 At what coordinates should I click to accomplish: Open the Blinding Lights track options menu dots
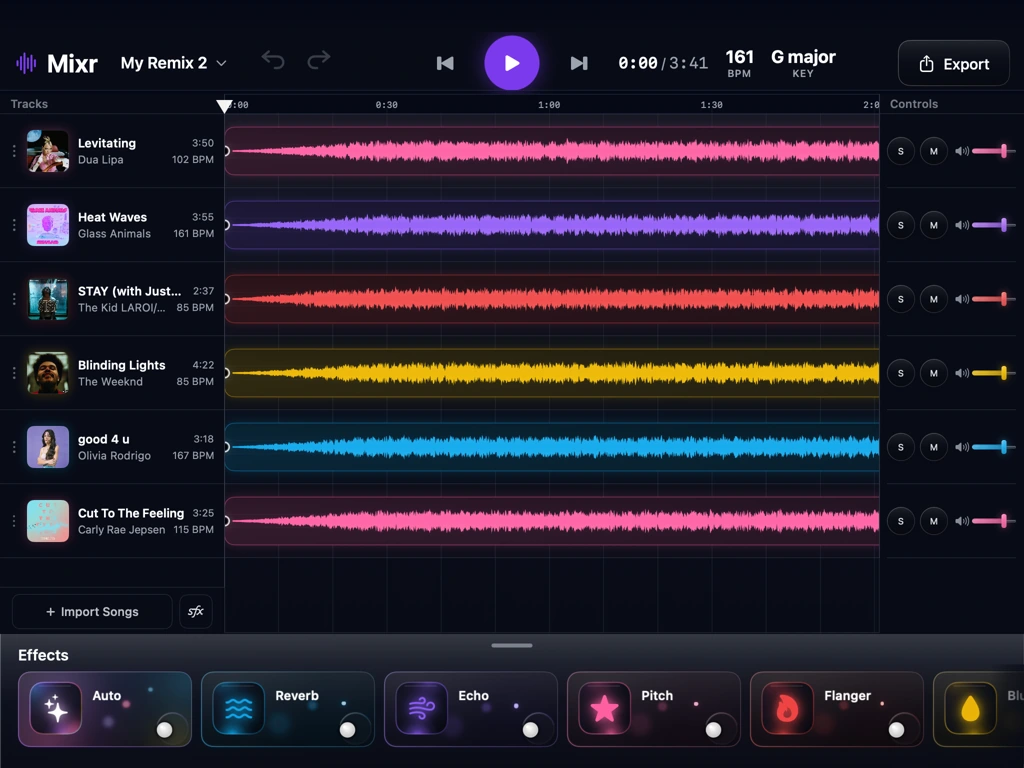click(x=14, y=373)
